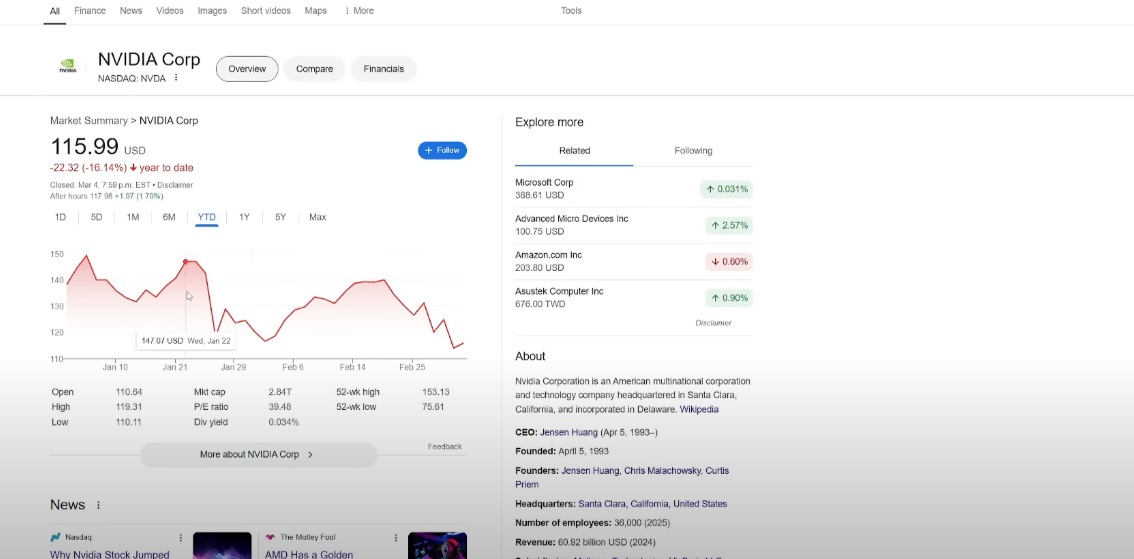Open 'AMD Has a Golden' article

(x=309, y=555)
